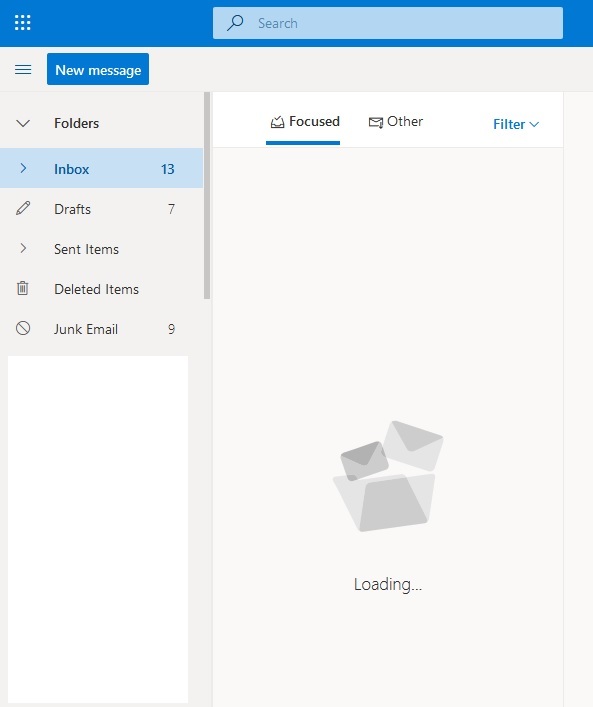Click the search magnifier icon

tap(235, 23)
